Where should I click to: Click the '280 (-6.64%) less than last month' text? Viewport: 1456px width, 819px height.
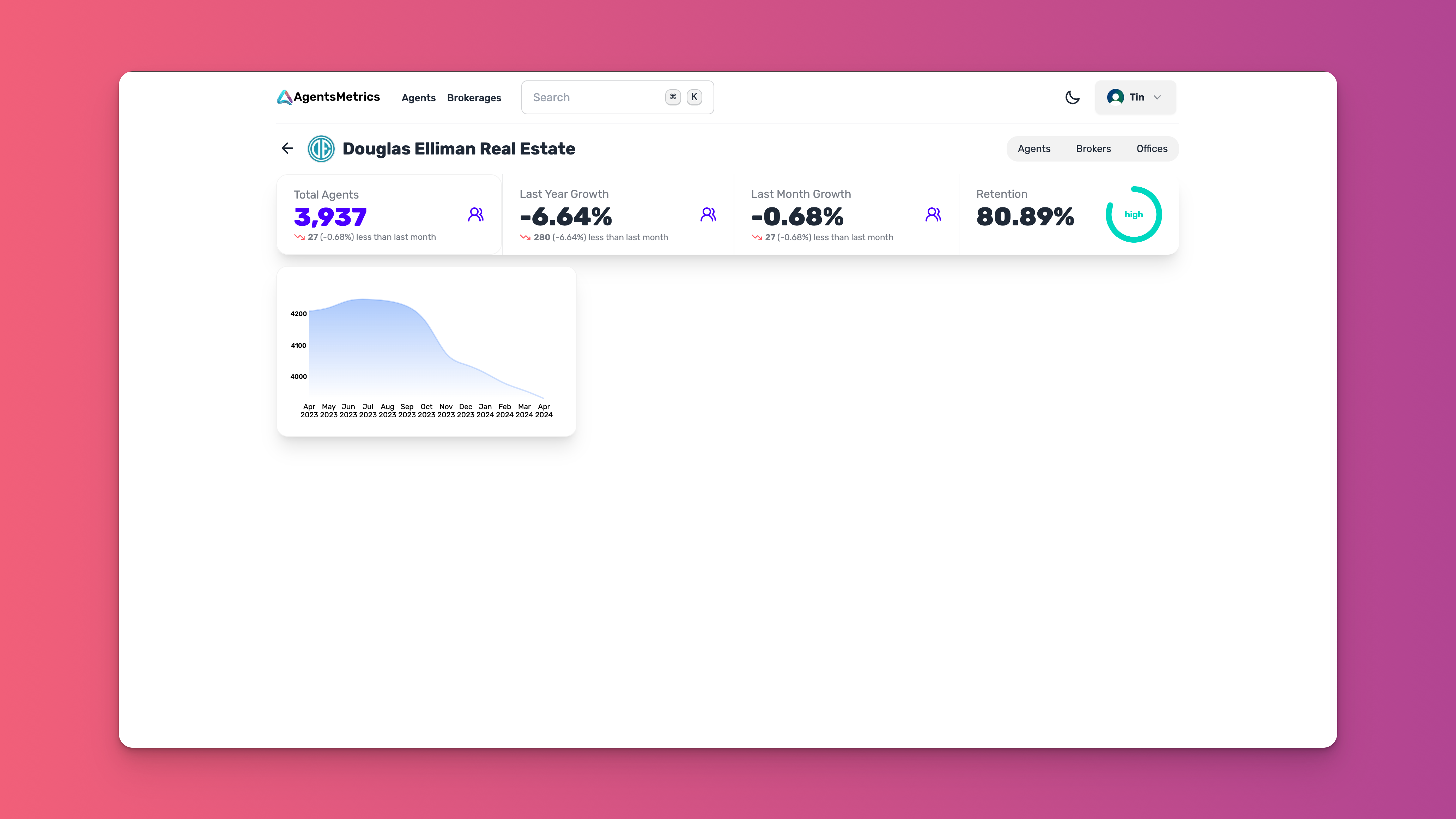click(x=600, y=237)
